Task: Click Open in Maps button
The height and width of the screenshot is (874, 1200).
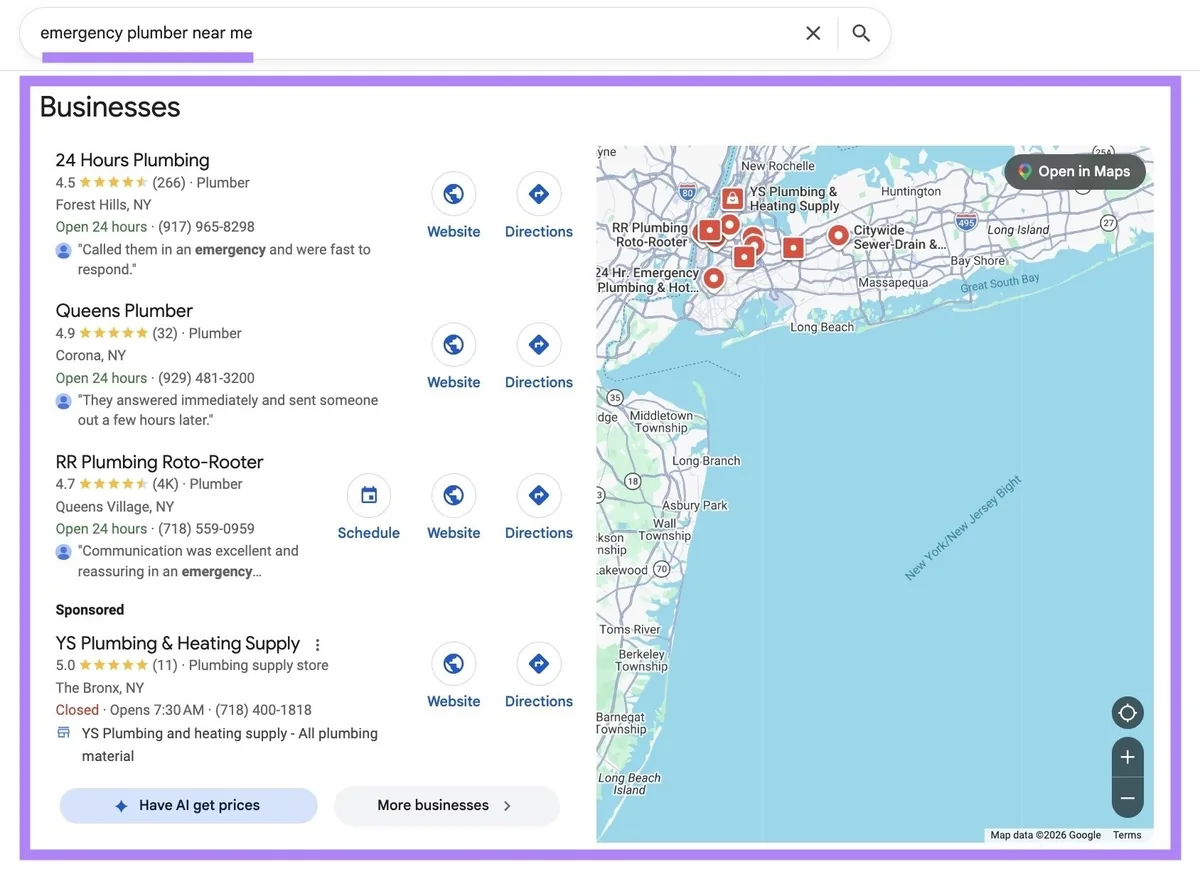Action: coord(1074,172)
